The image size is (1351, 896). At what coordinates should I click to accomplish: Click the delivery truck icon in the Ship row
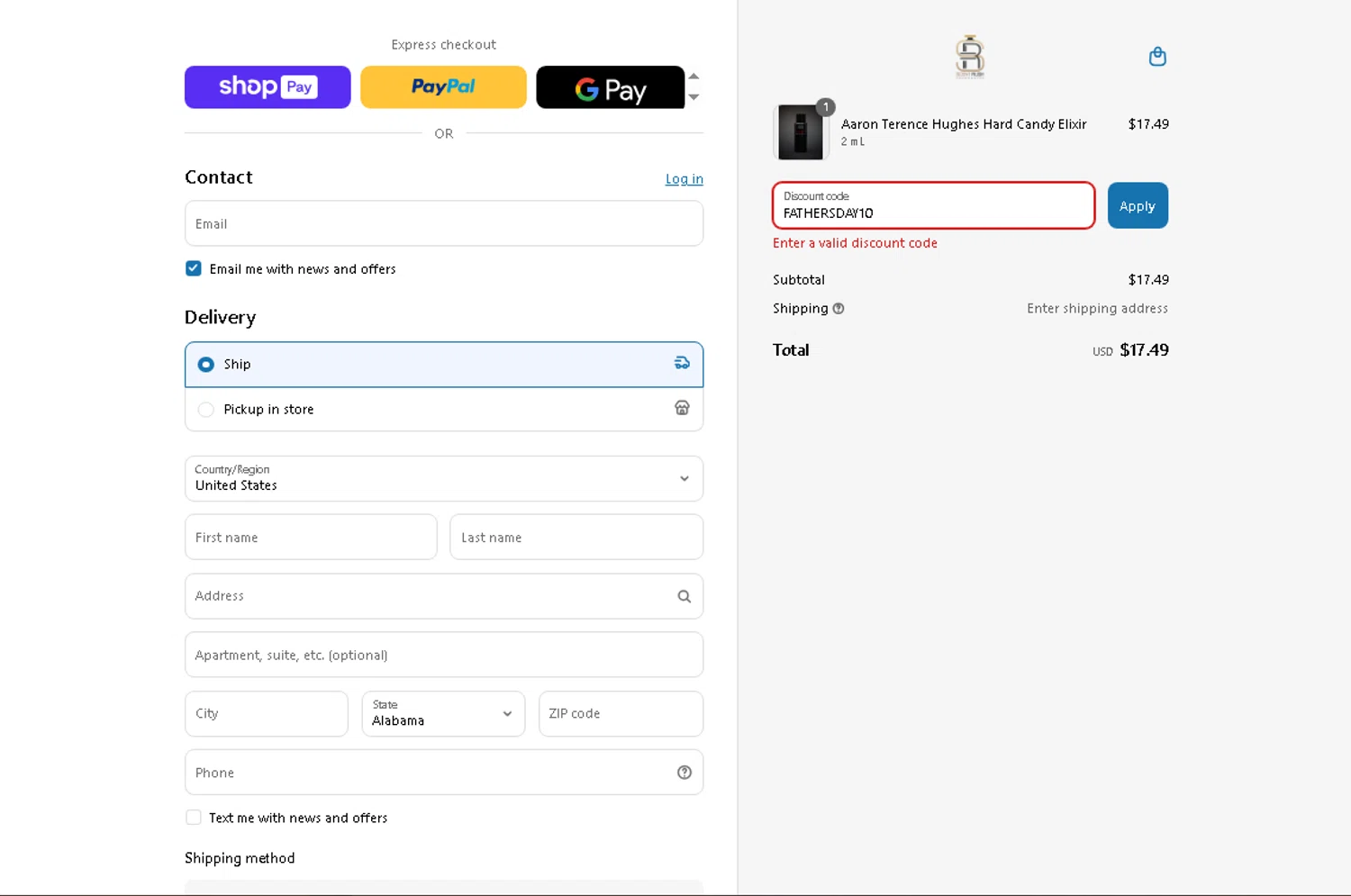682,363
